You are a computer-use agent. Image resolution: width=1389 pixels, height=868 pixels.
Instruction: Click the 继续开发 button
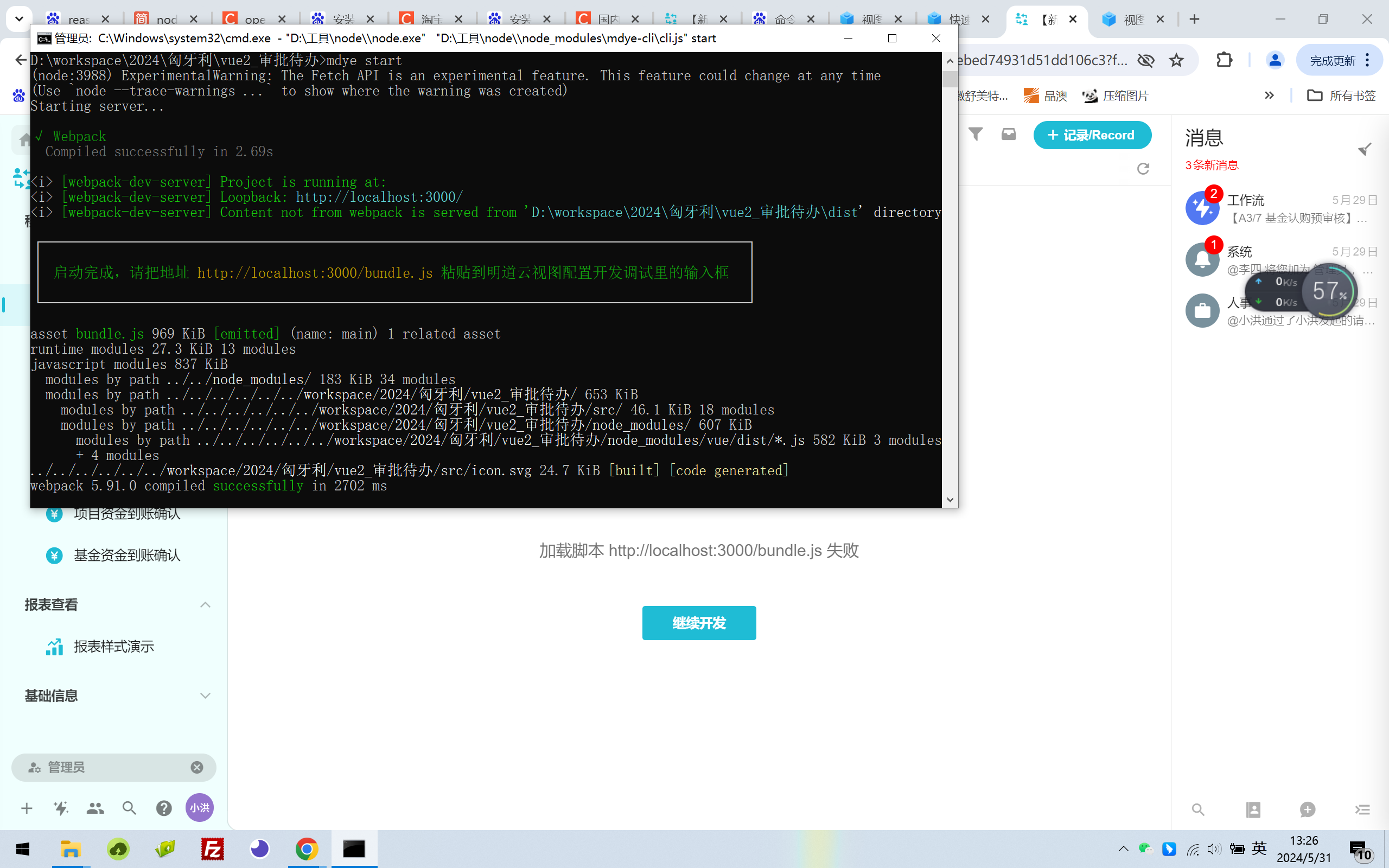click(698, 623)
